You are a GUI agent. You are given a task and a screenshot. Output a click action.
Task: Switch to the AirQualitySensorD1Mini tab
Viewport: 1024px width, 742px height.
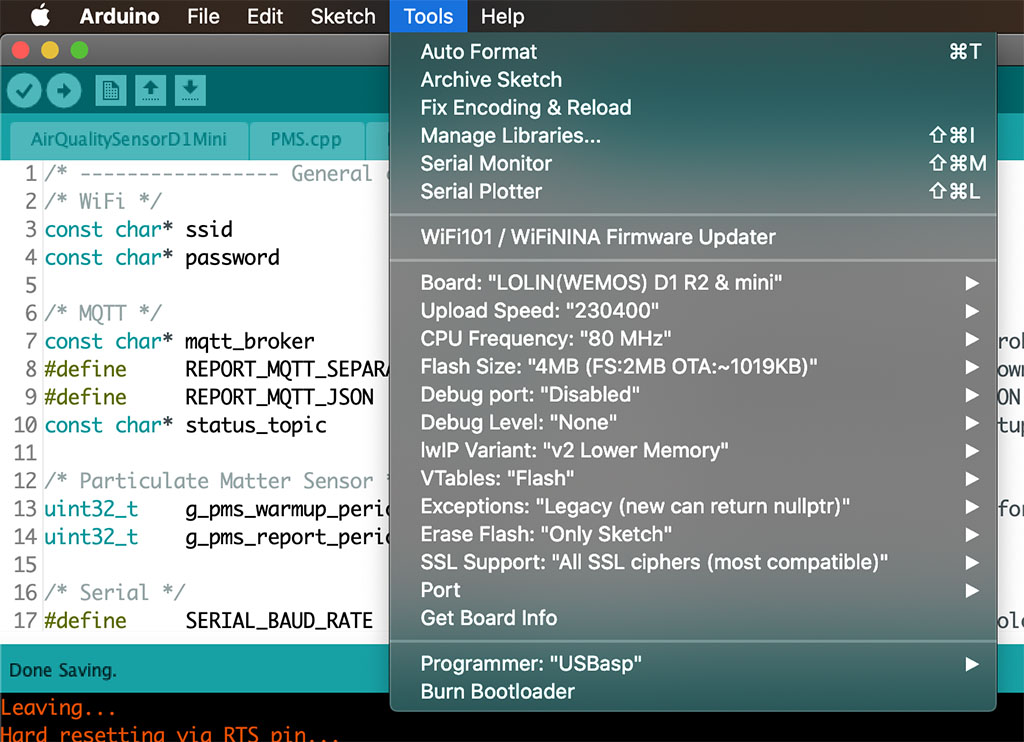(129, 139)
